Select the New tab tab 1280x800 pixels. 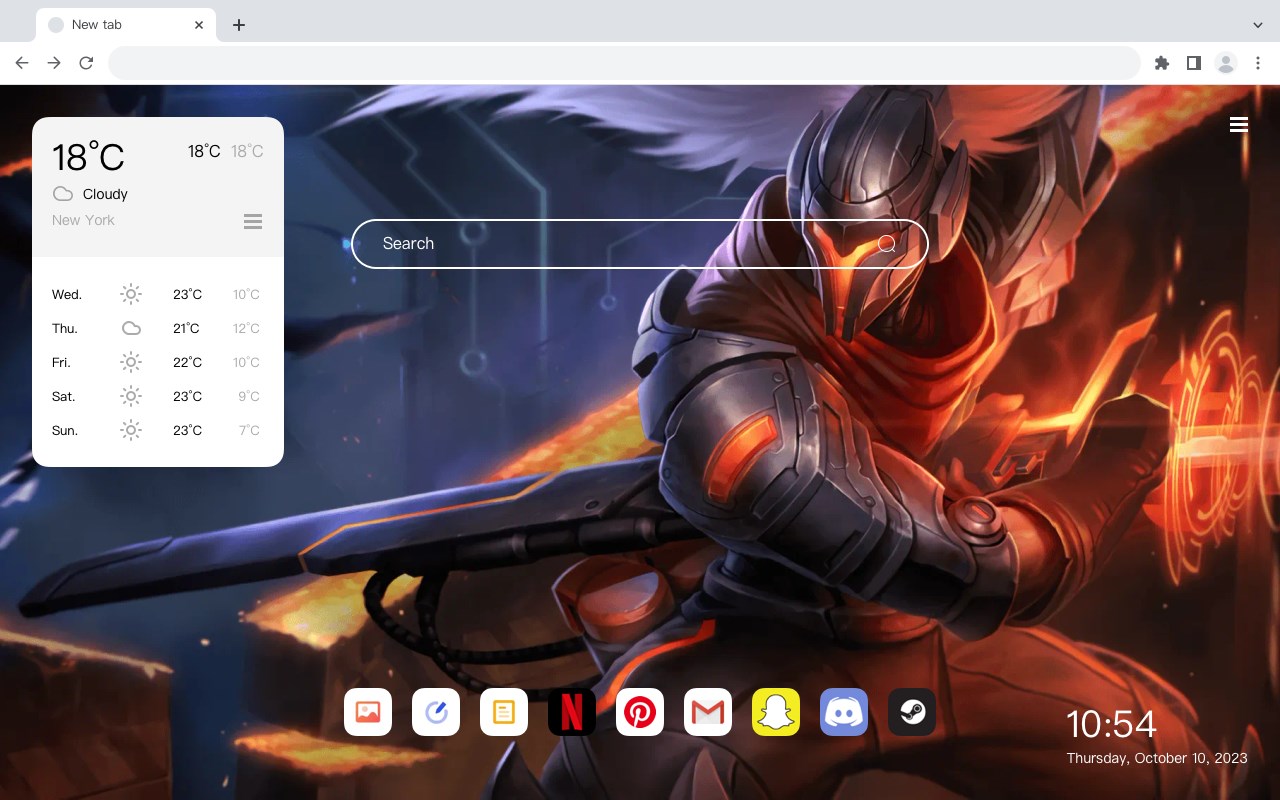click(125, 25)
